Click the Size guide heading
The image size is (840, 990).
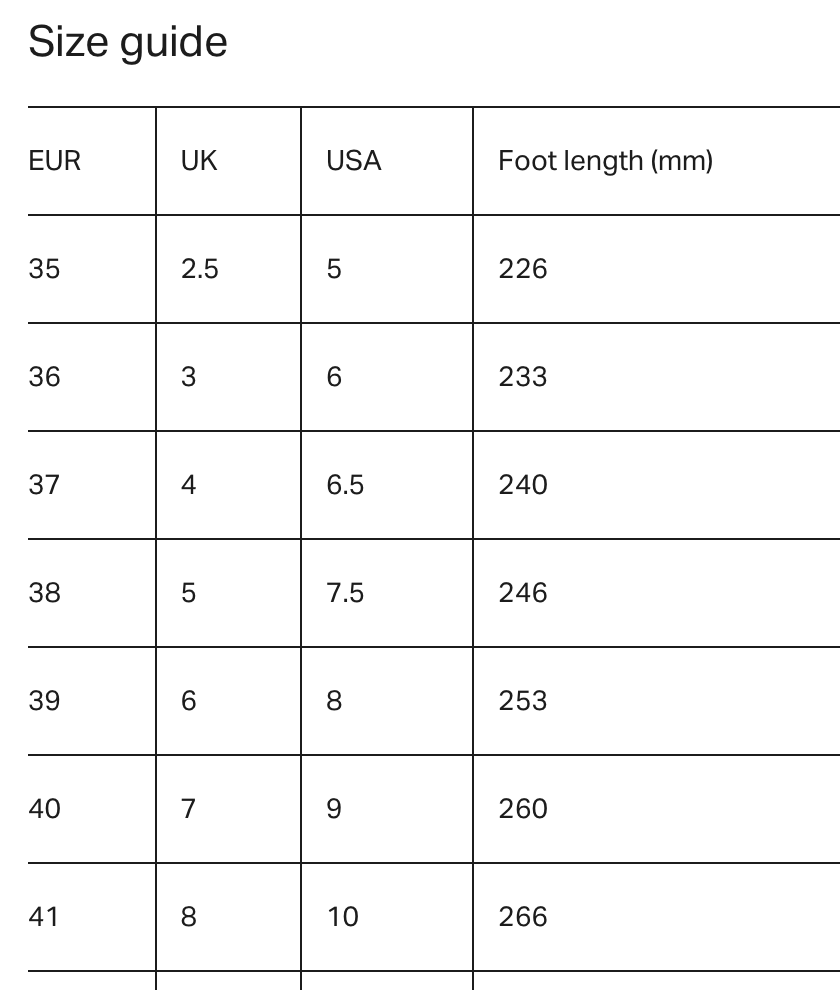coord(128,43)
